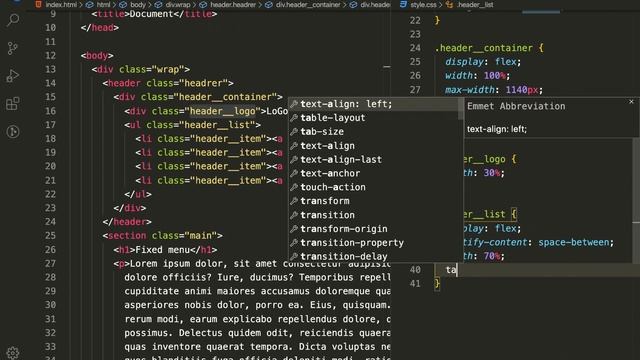640x360 pixels.
Task: Click 'index.html' in breadcrumb
Action: (60, 4)
